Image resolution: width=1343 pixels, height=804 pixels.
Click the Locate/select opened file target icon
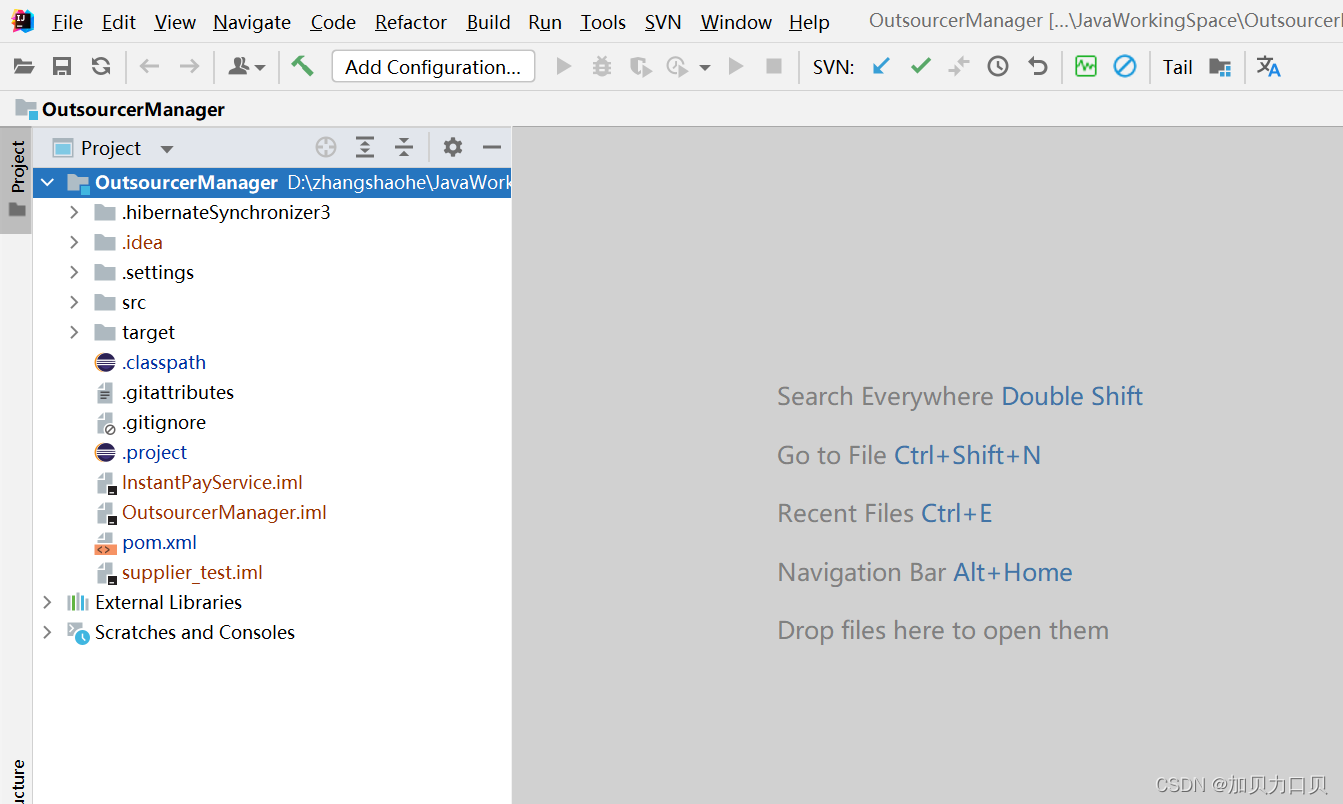coord(326,148)
